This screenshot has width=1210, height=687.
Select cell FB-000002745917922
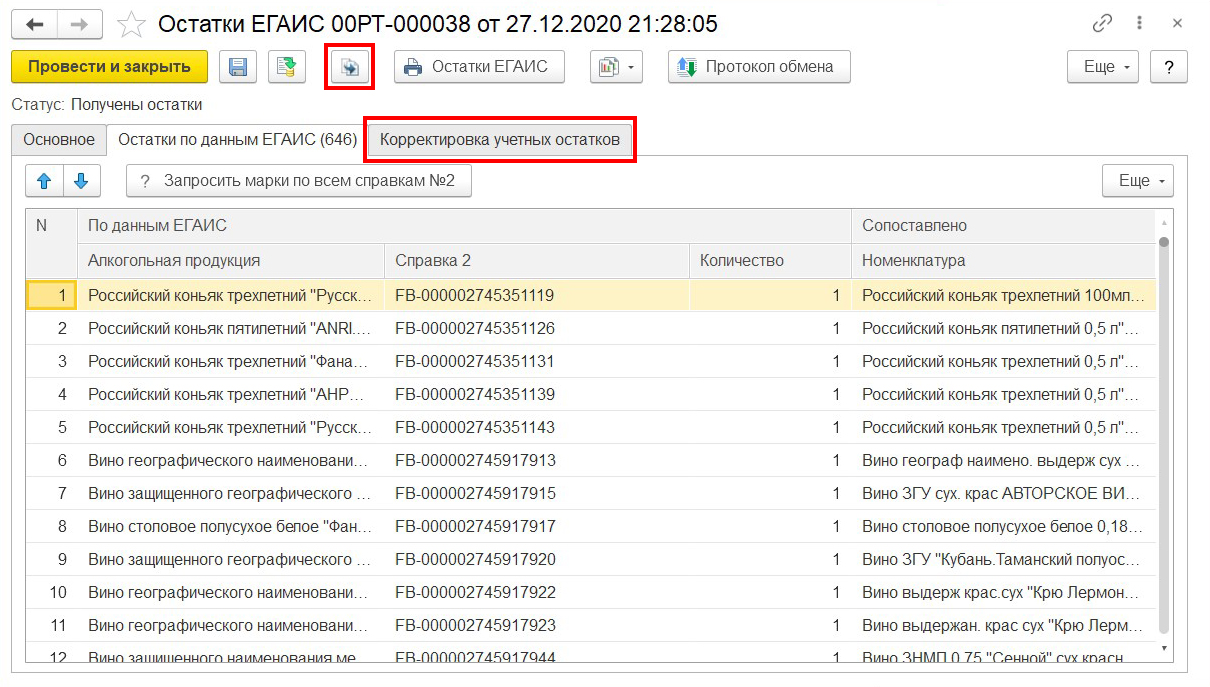pyautogui.click(x=537, y=592)
